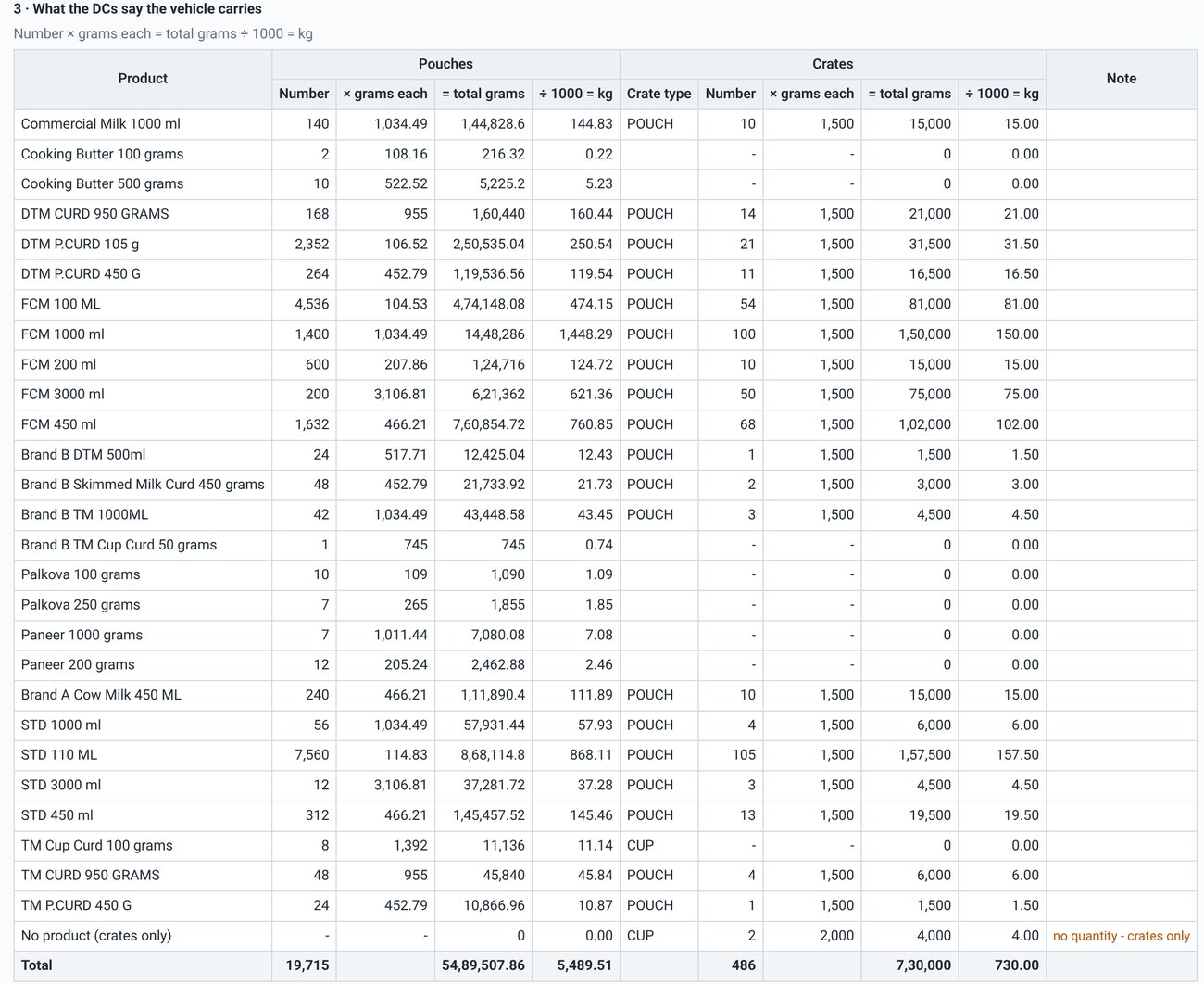Click crates total grams 7,30,000
Screen dimensions: 1204x984
(x=922, y=965)
